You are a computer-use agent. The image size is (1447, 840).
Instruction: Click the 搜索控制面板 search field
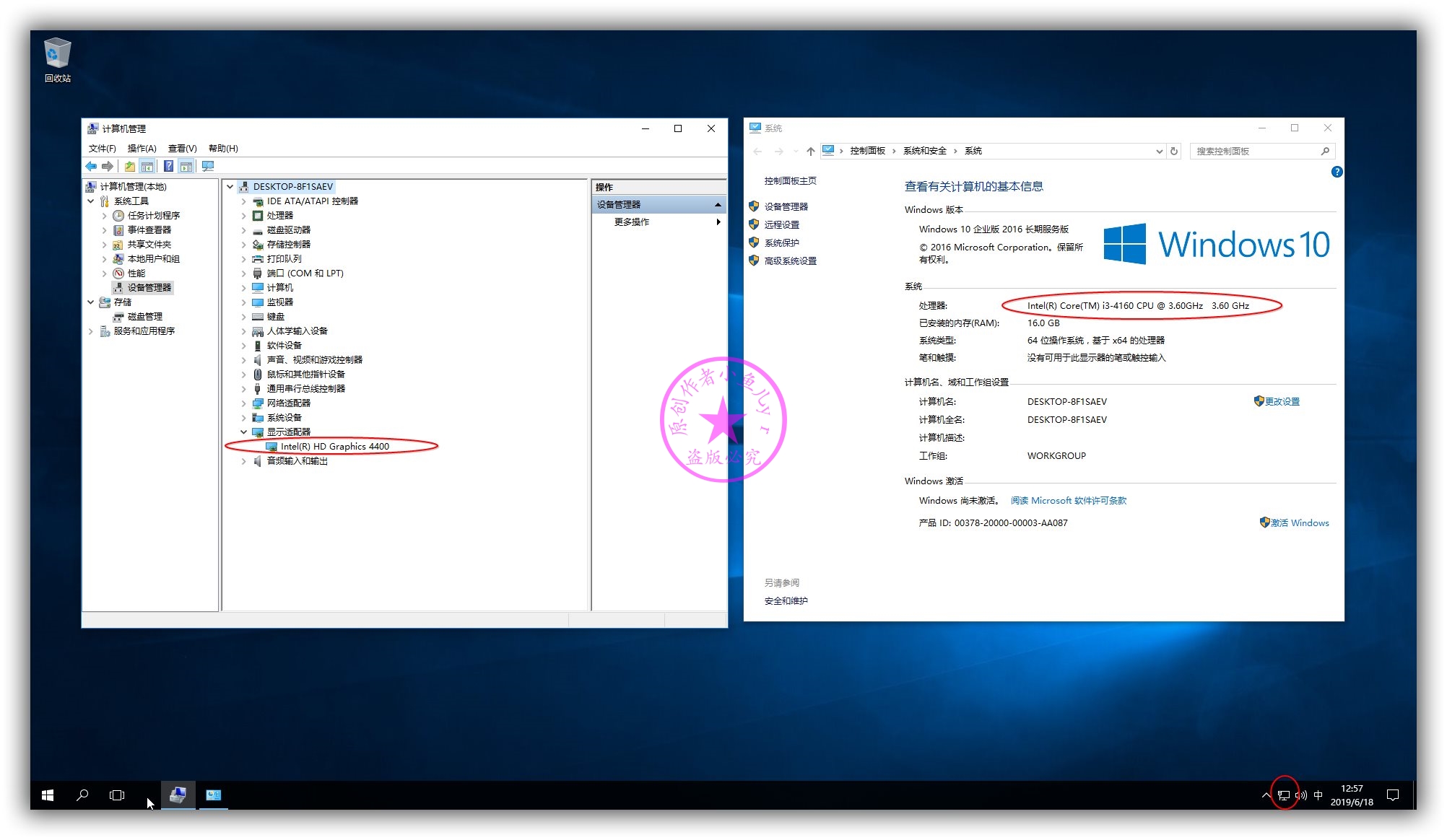pyautogui.click(x=1255, y=152)
